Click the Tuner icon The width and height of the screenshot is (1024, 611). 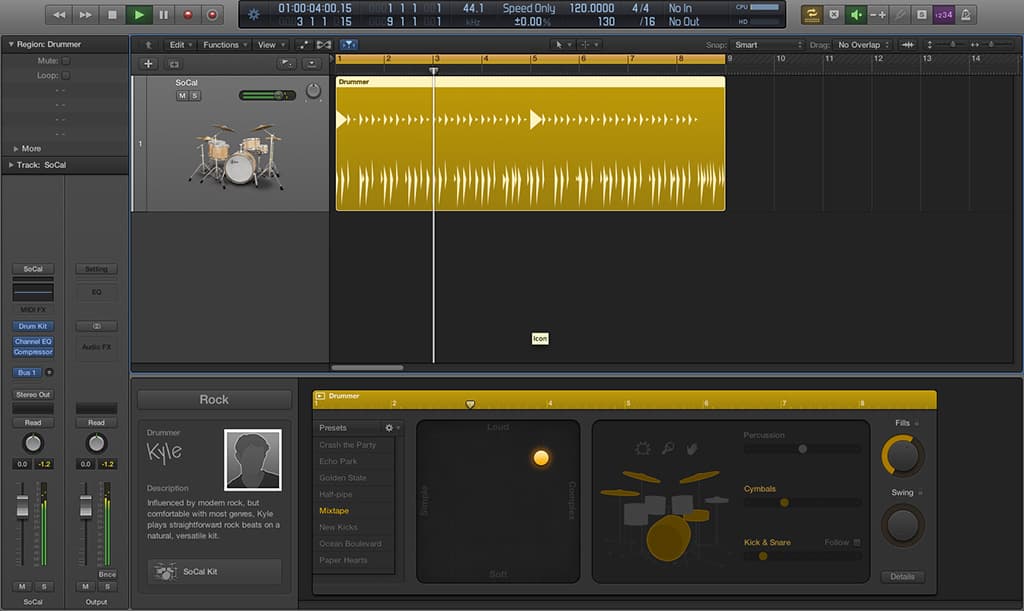[x=900, y=14]
